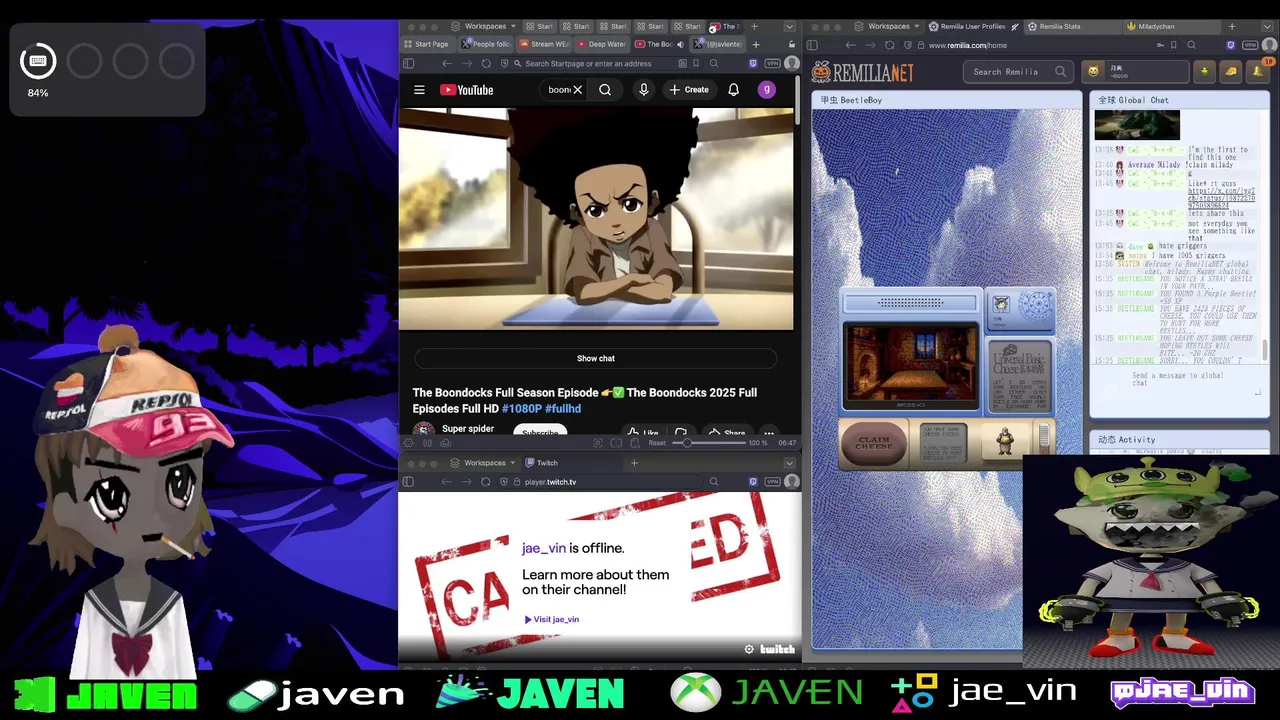This screenshot has width=1280, height=720.
Task: Toggle sidebar panel in YouTube browser window
Action: (408, 63)
